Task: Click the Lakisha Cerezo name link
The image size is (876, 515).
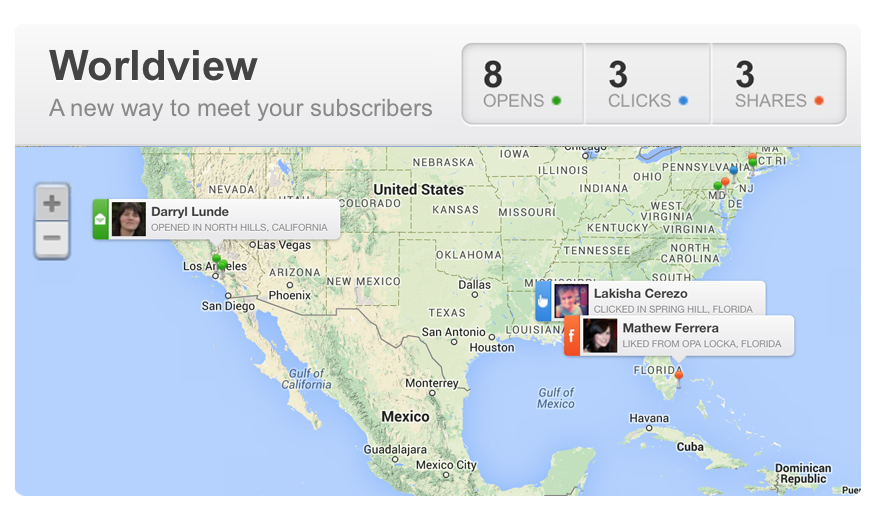Action: click(x=640, y=293)
